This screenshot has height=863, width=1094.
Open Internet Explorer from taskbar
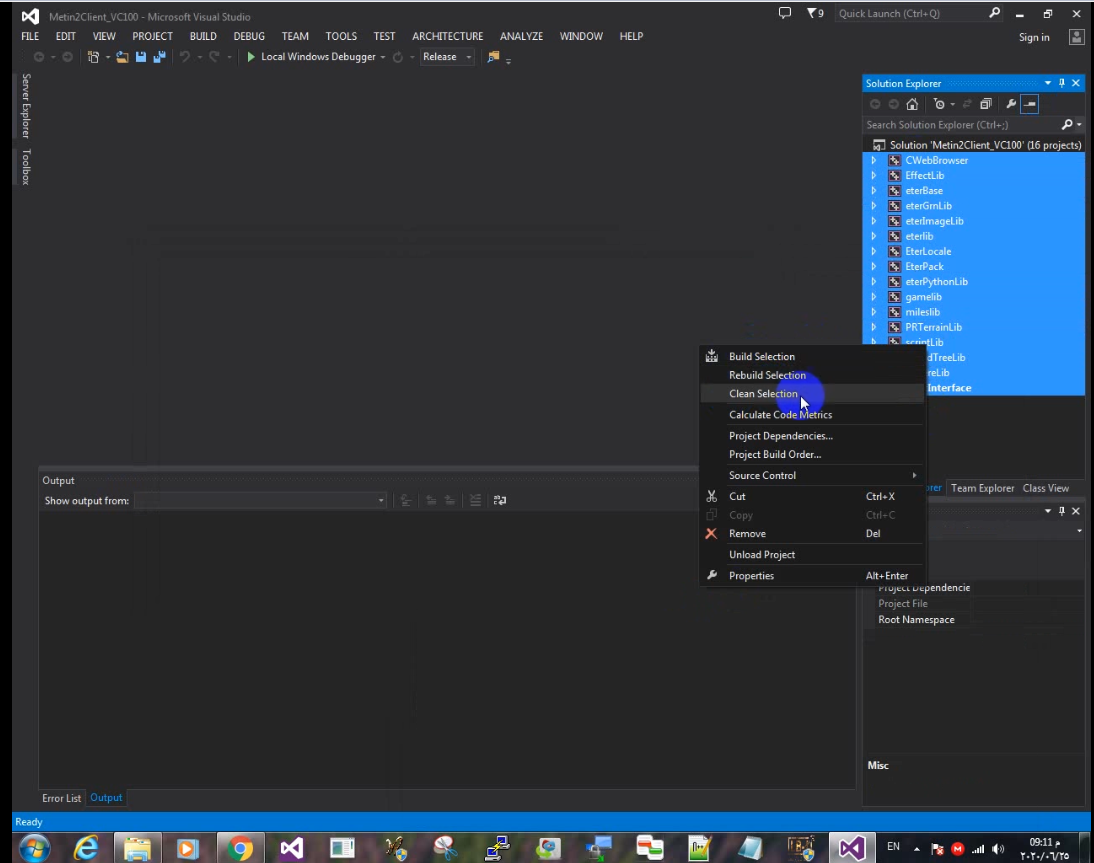(86, 848)
